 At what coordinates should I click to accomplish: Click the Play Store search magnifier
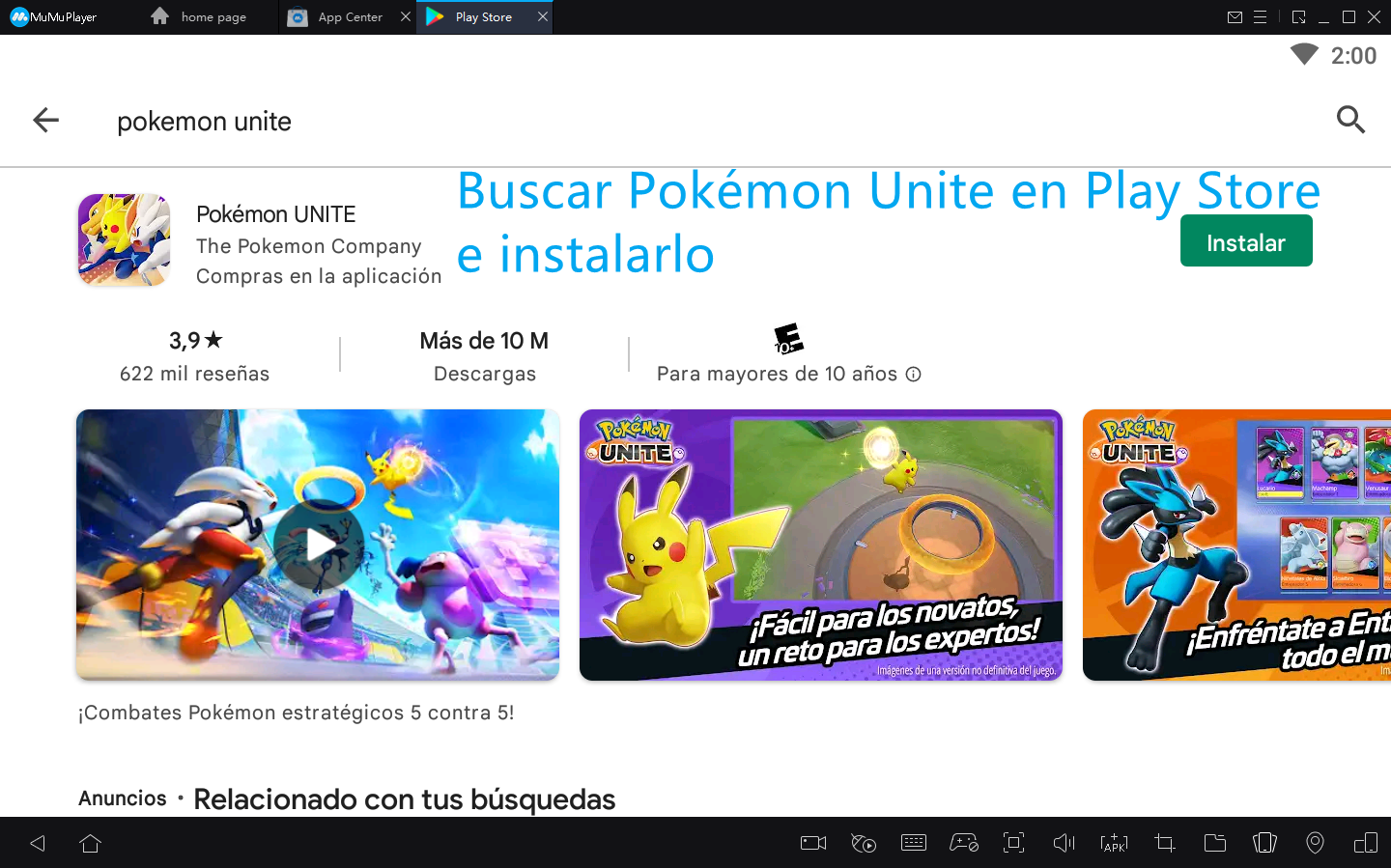(x=1350, y=120)
